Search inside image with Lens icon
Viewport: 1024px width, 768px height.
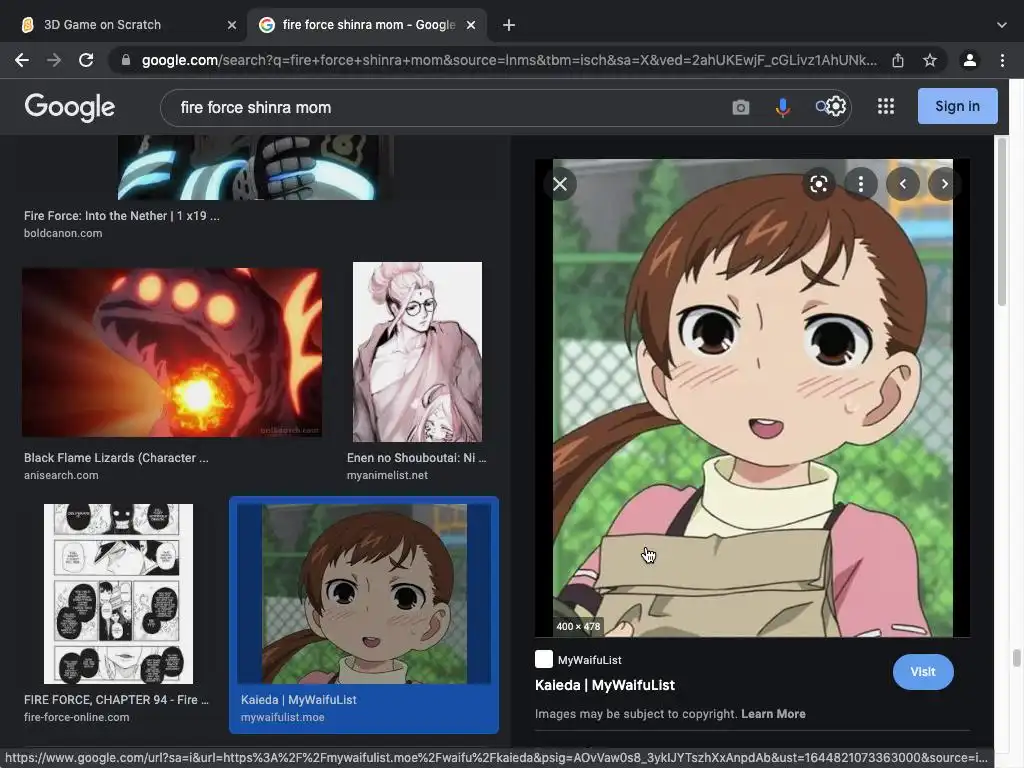point(818,184)
